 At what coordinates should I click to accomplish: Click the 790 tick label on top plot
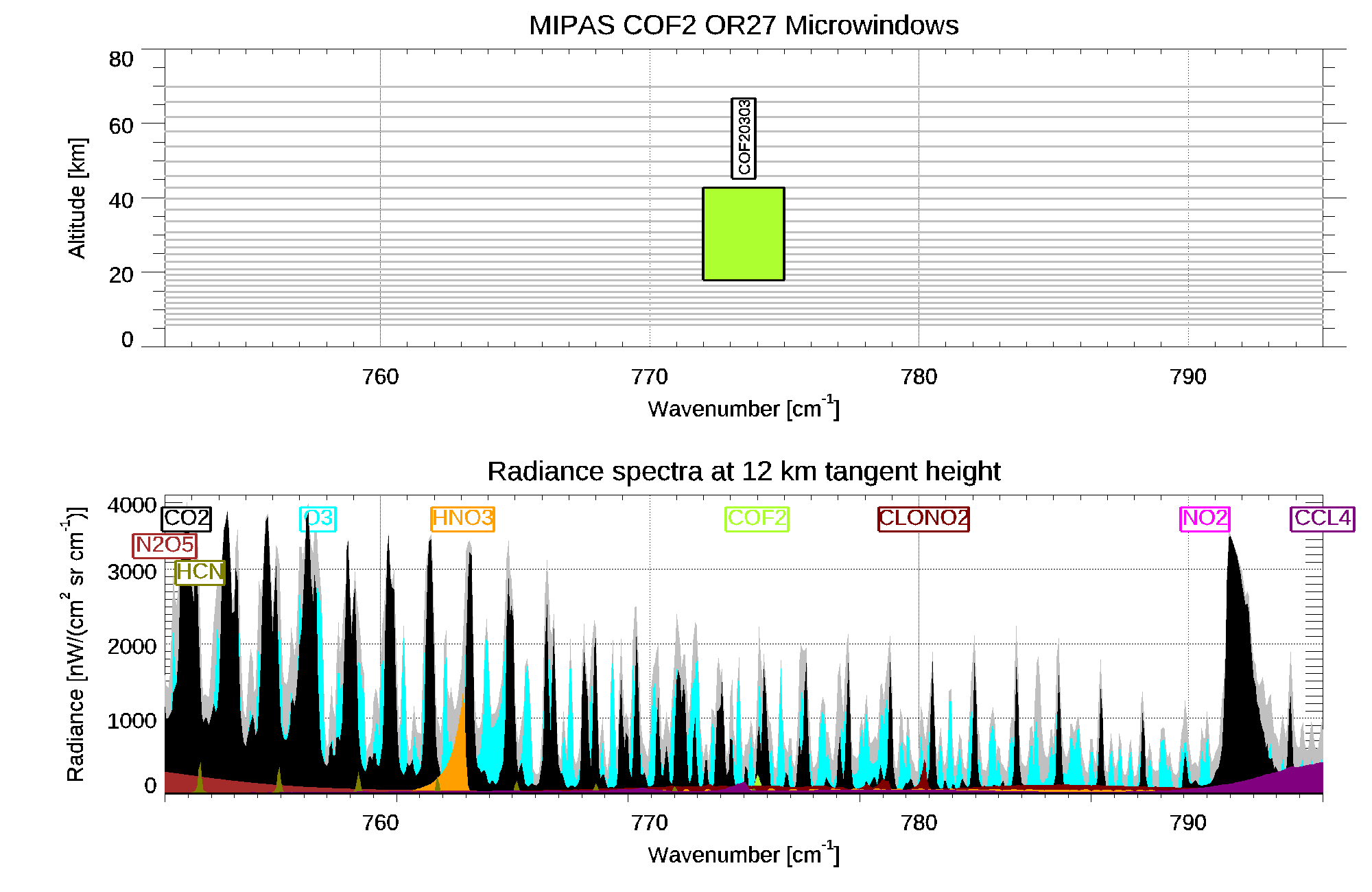(x=1188, y=377)
